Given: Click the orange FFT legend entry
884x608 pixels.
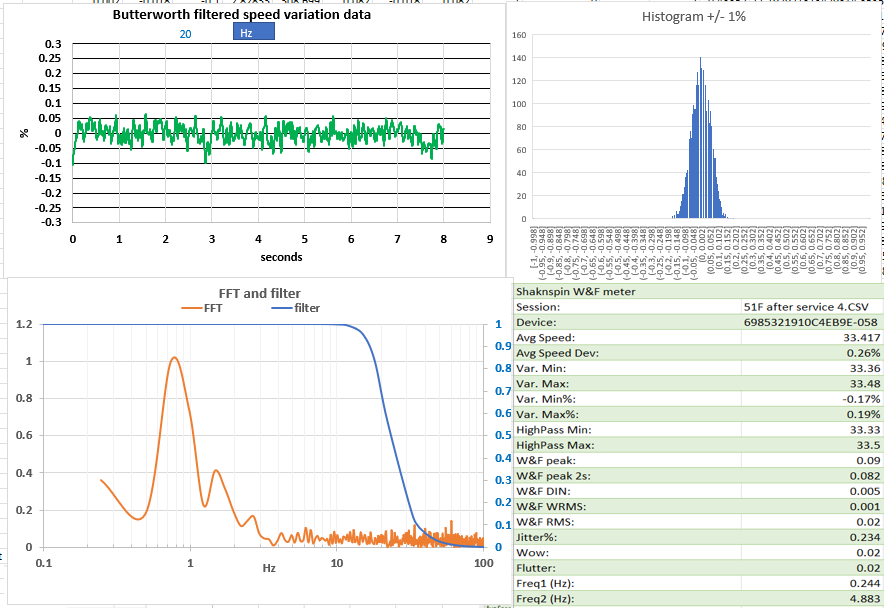Looking at the screenshot, I should coord(202,308).
